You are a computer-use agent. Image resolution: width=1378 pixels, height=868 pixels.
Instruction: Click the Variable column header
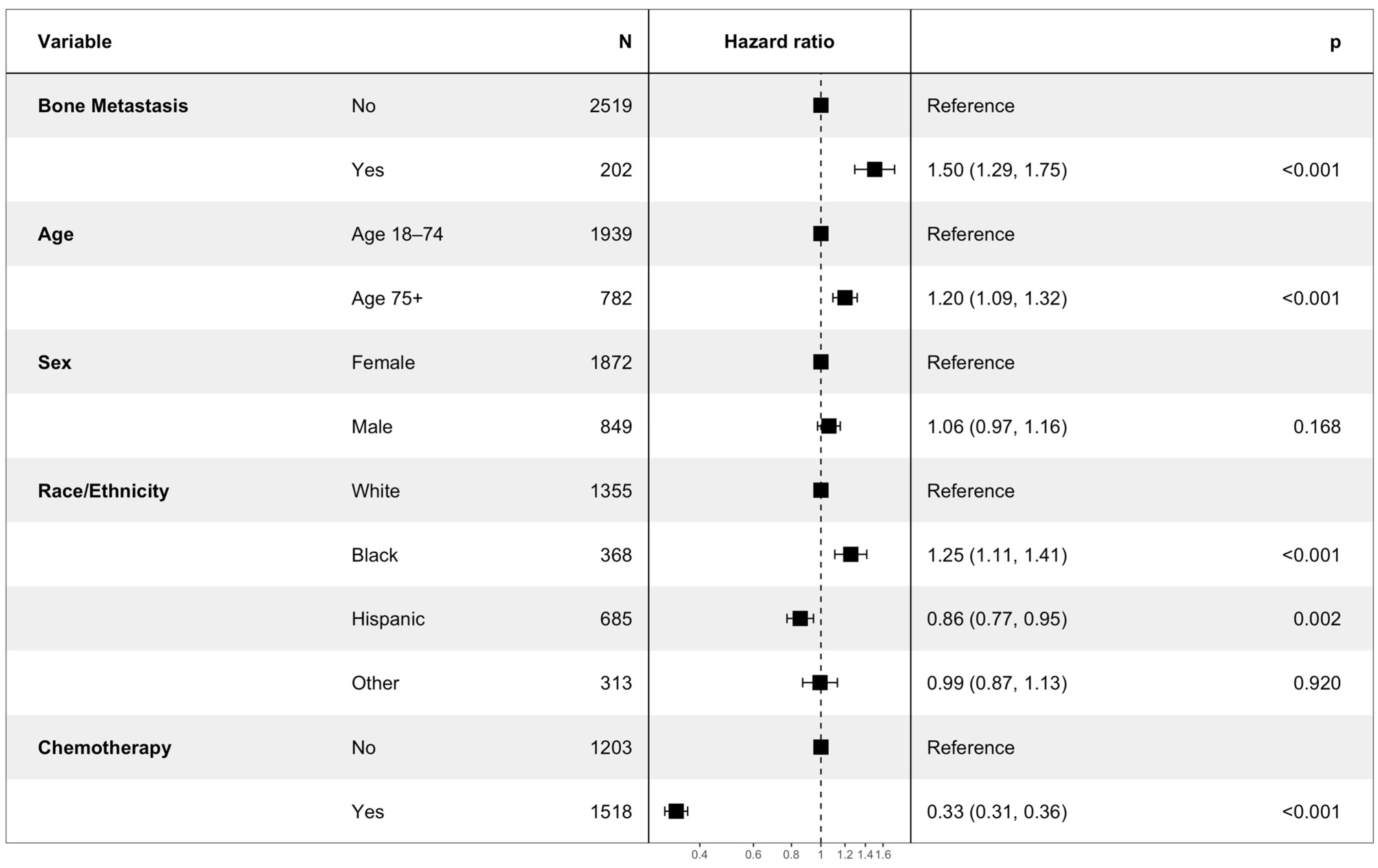coord(74,42)
